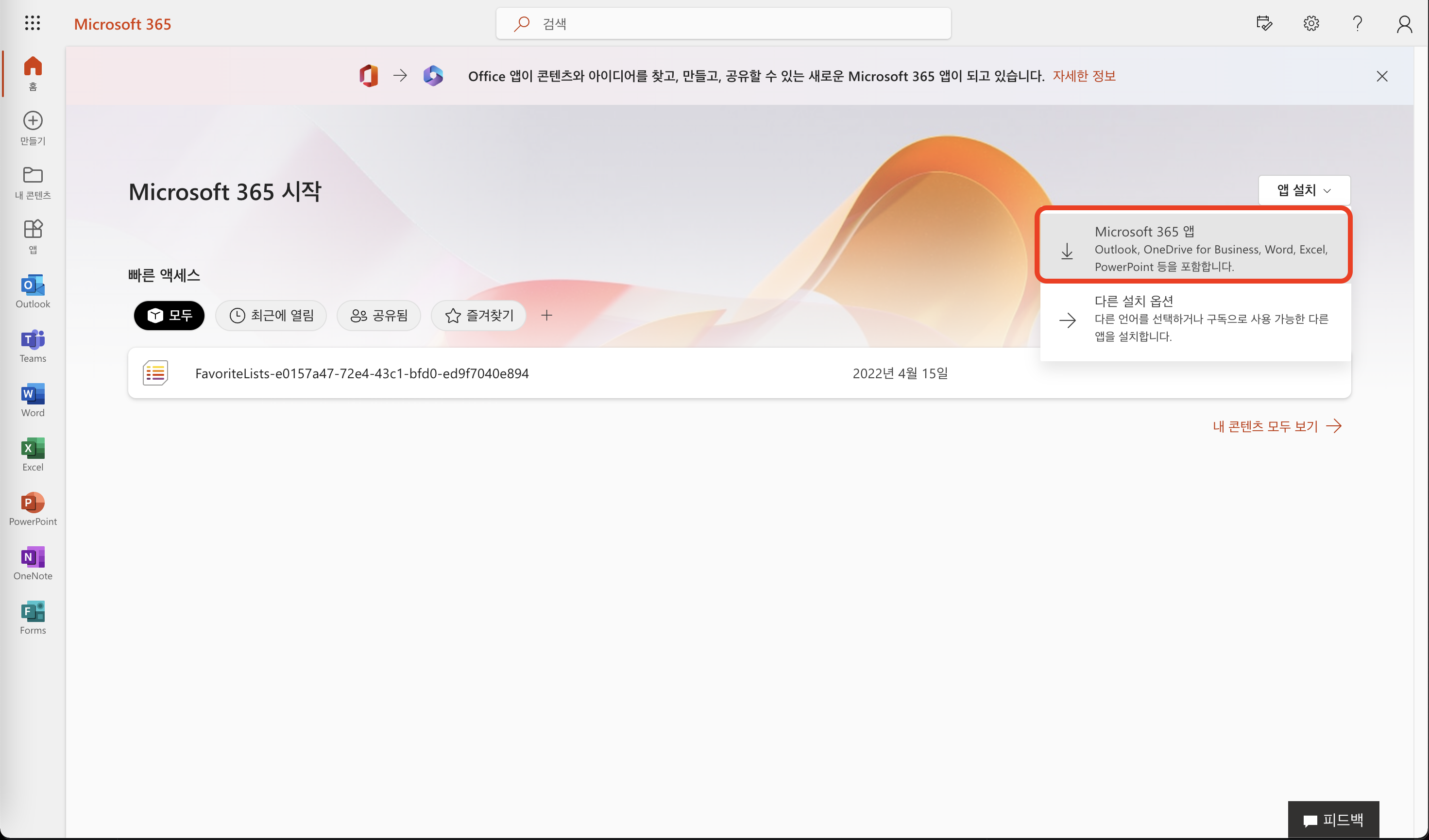Select the 즐겨찾기 filter pill
The width and height of the screenshot is (1429, 840).
point(479,315)
